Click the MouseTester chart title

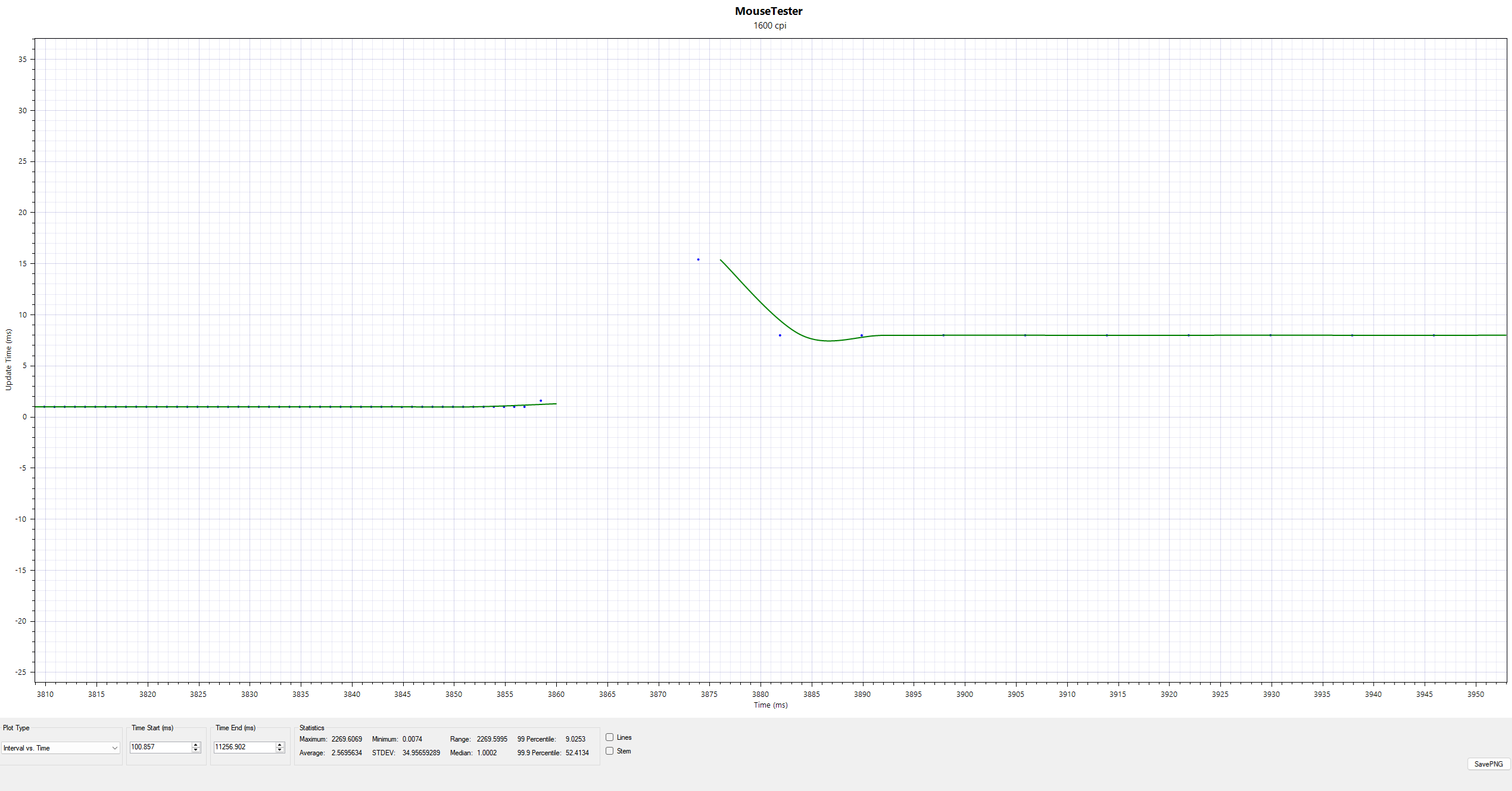click(x=769, y=11)
